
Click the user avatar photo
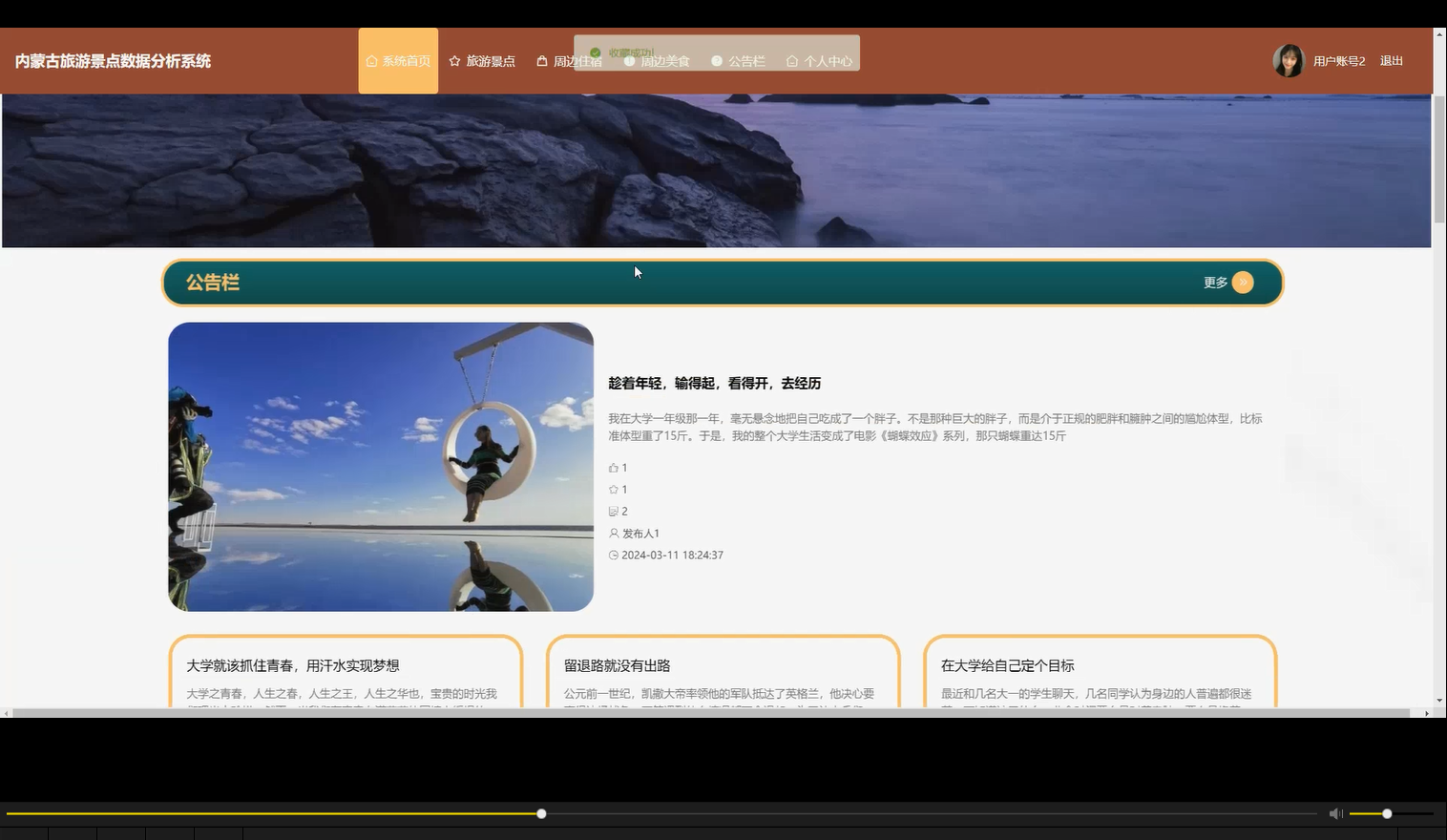pos(1289,61)
